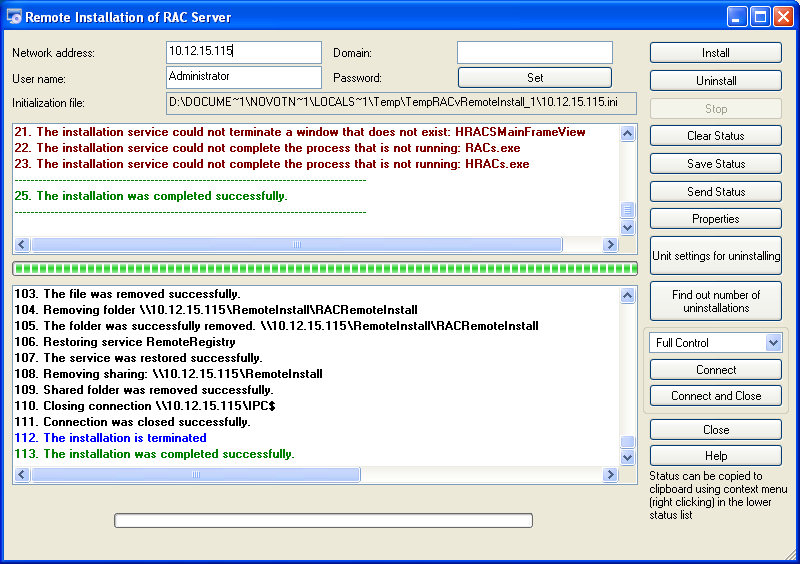Click the upper list horizontal scroll thumb

coord(297,244)
